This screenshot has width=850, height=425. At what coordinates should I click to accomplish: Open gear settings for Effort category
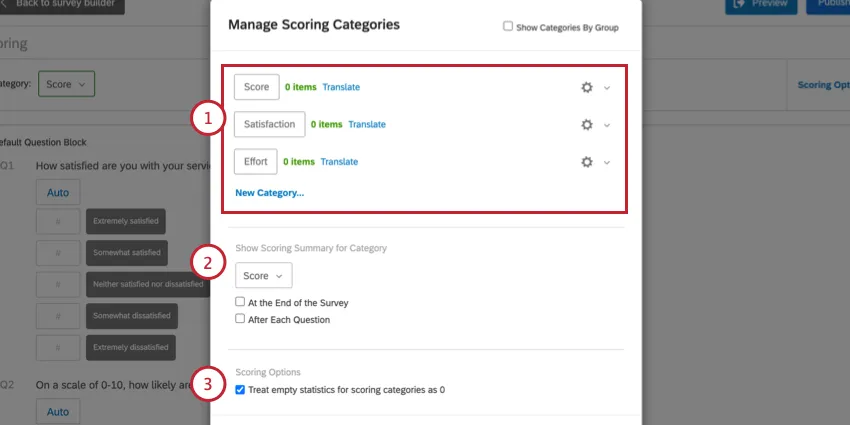[587, 162]
